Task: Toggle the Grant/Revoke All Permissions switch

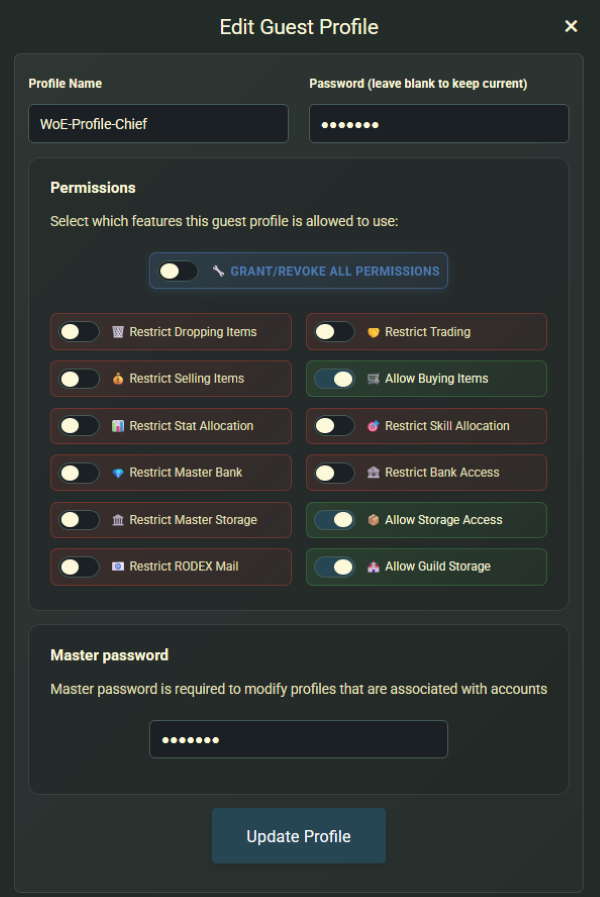Action: (x=178, y=270)
